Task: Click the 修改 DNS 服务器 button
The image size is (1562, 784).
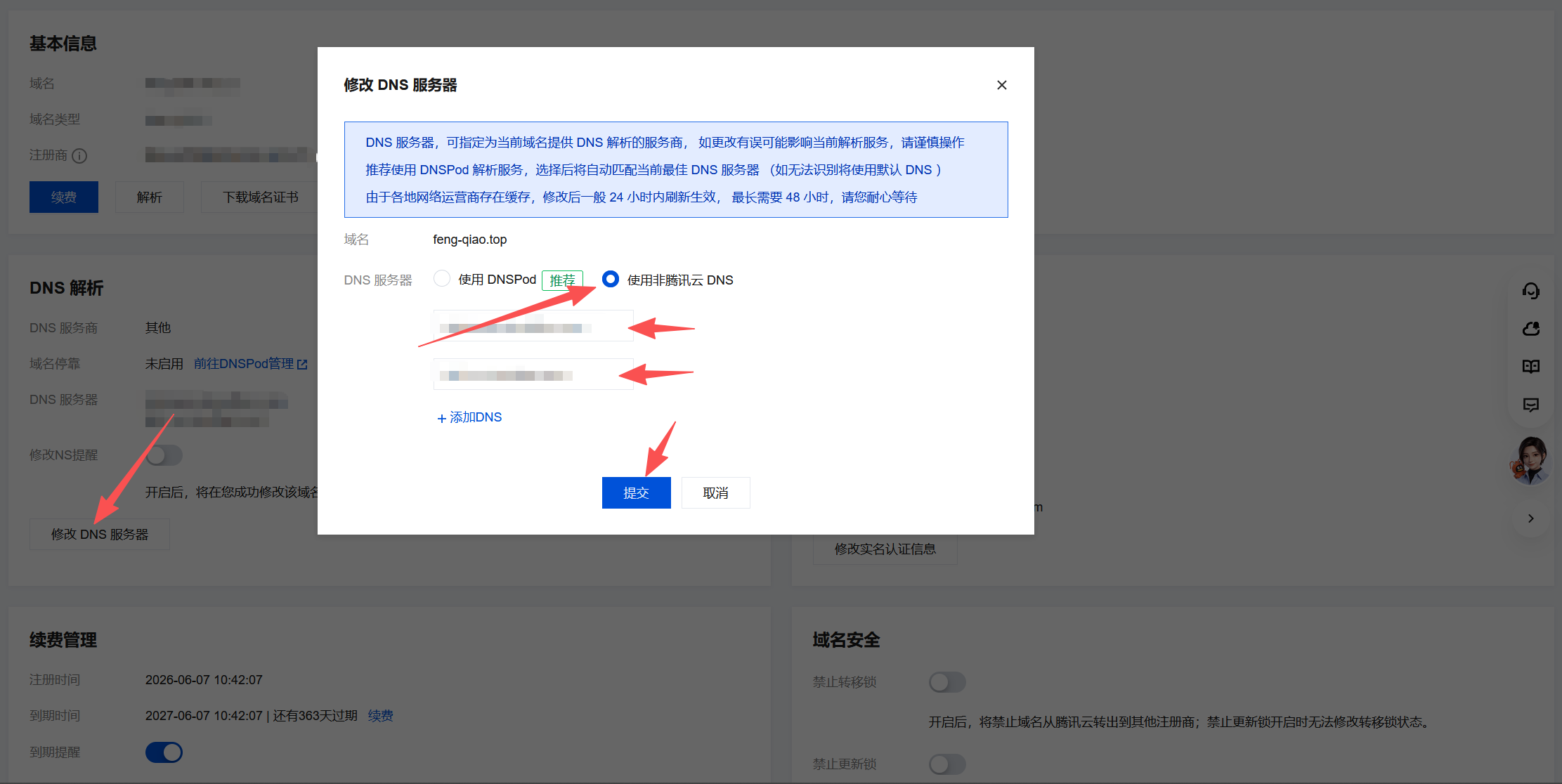Action: point(100,534)
